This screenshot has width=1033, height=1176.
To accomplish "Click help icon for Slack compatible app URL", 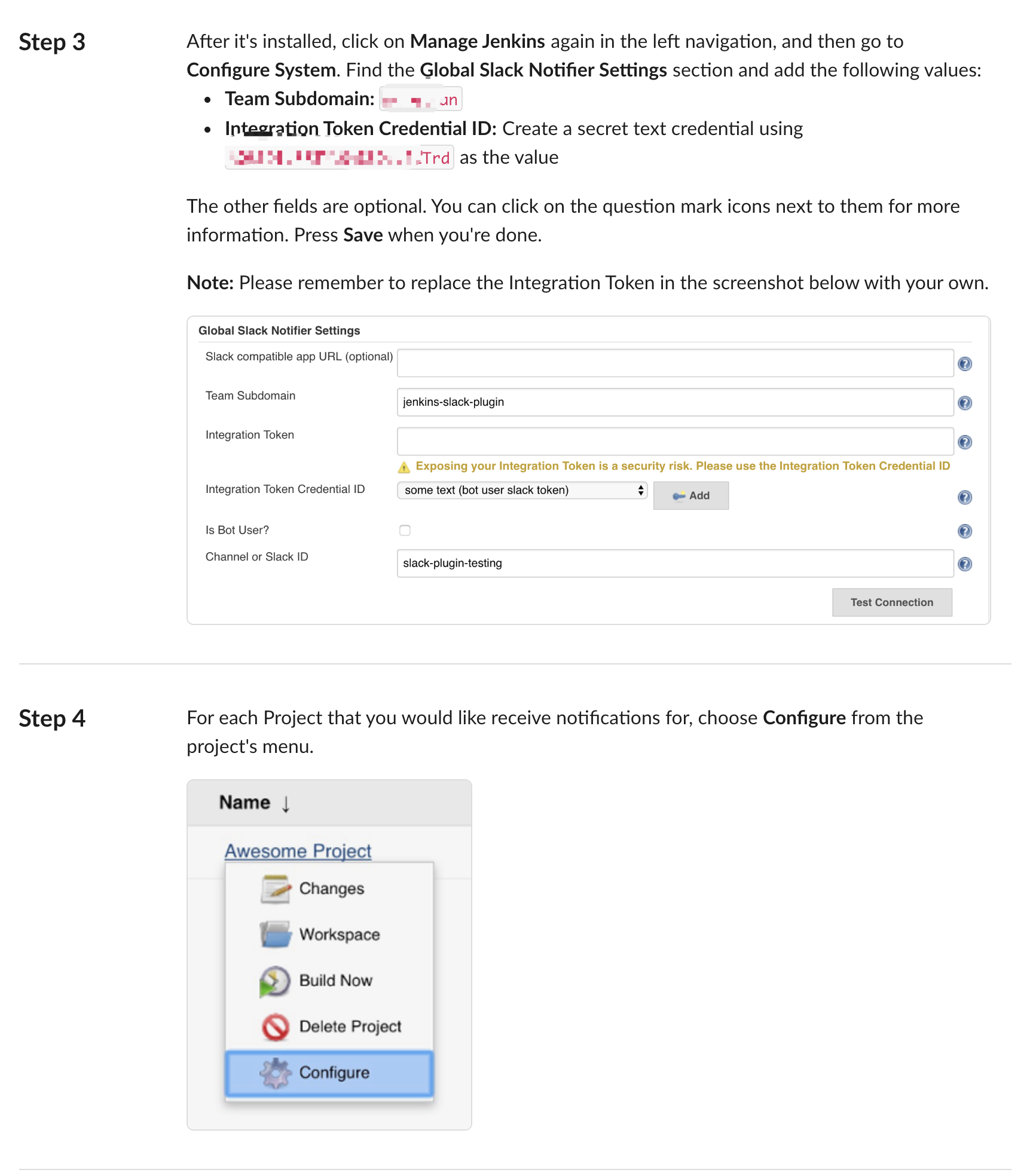I will [x=964, y=364].
